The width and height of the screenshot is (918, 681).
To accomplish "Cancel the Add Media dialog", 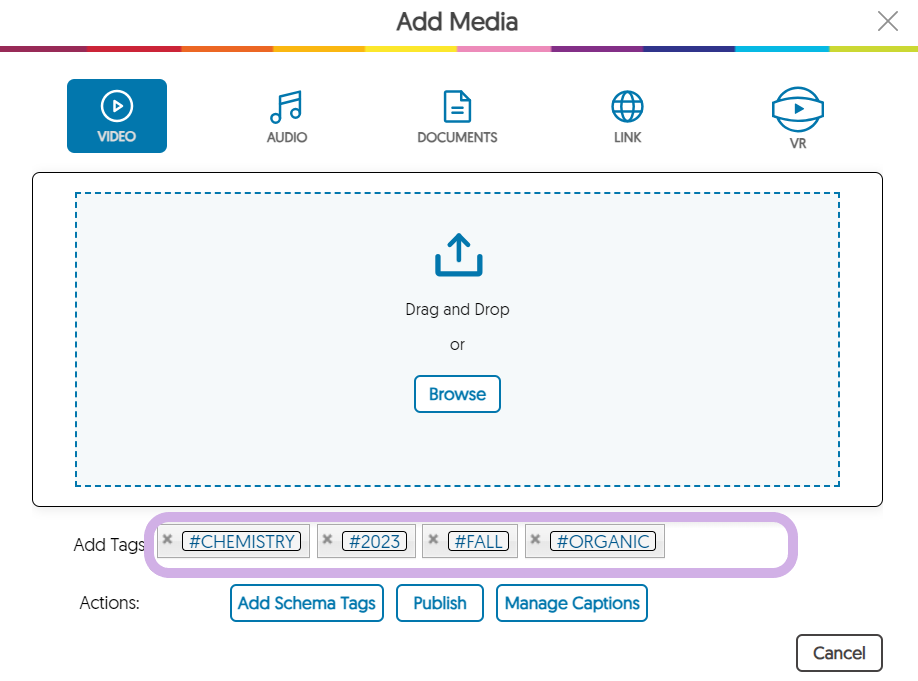I will point(839,653).
